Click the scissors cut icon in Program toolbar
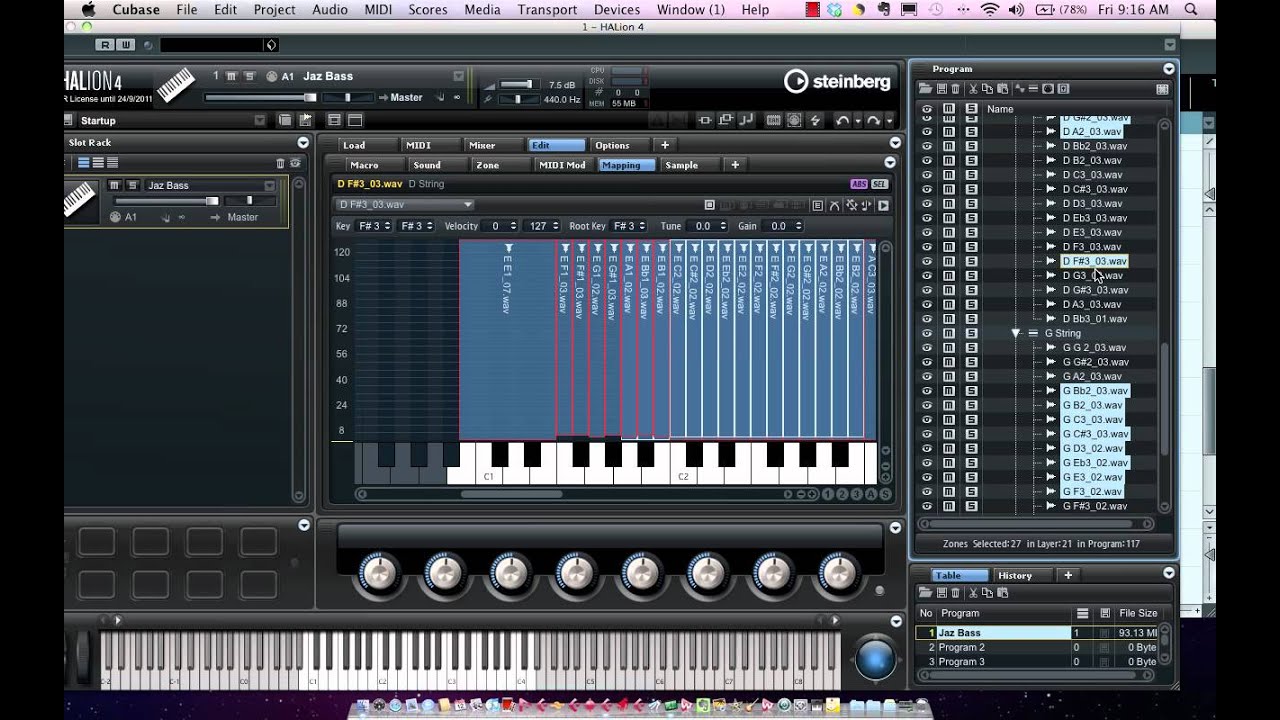This screenshot has height=720, width=1280. (973, 89)
